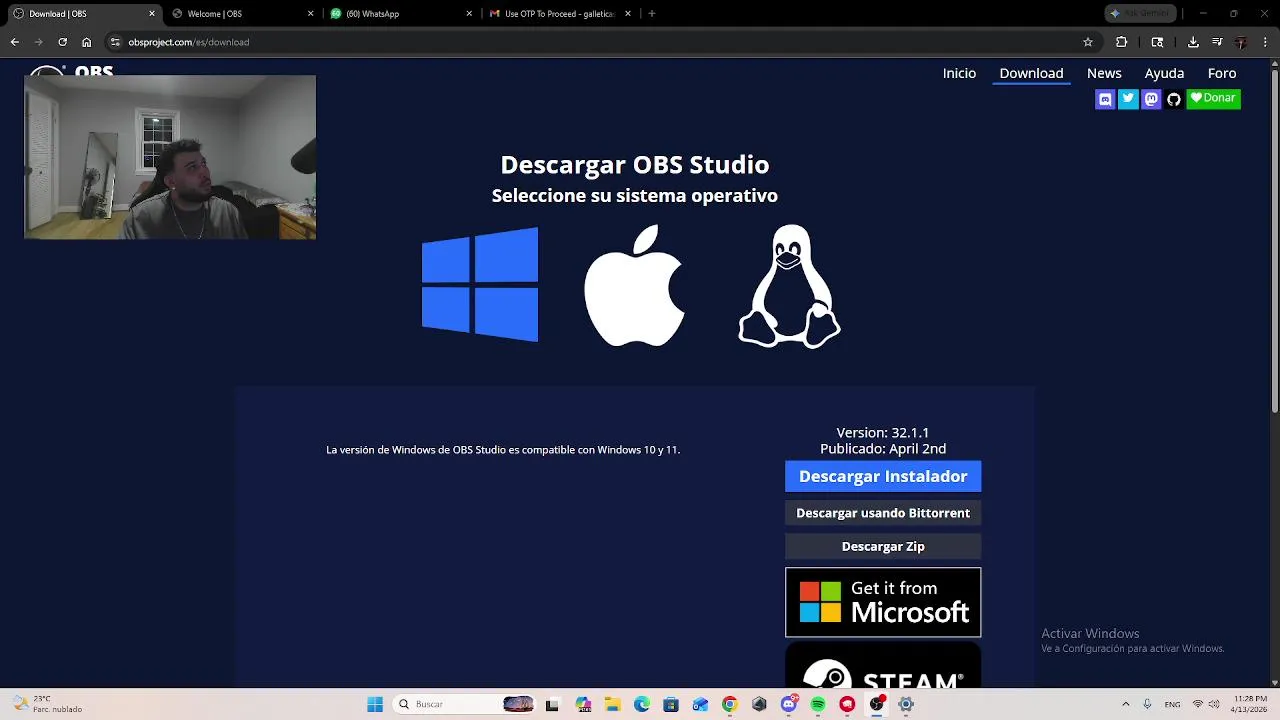The width and height of the screenshot is (1280, 720).
Task: Open the Windows Start menu
Action: [375, 704]
